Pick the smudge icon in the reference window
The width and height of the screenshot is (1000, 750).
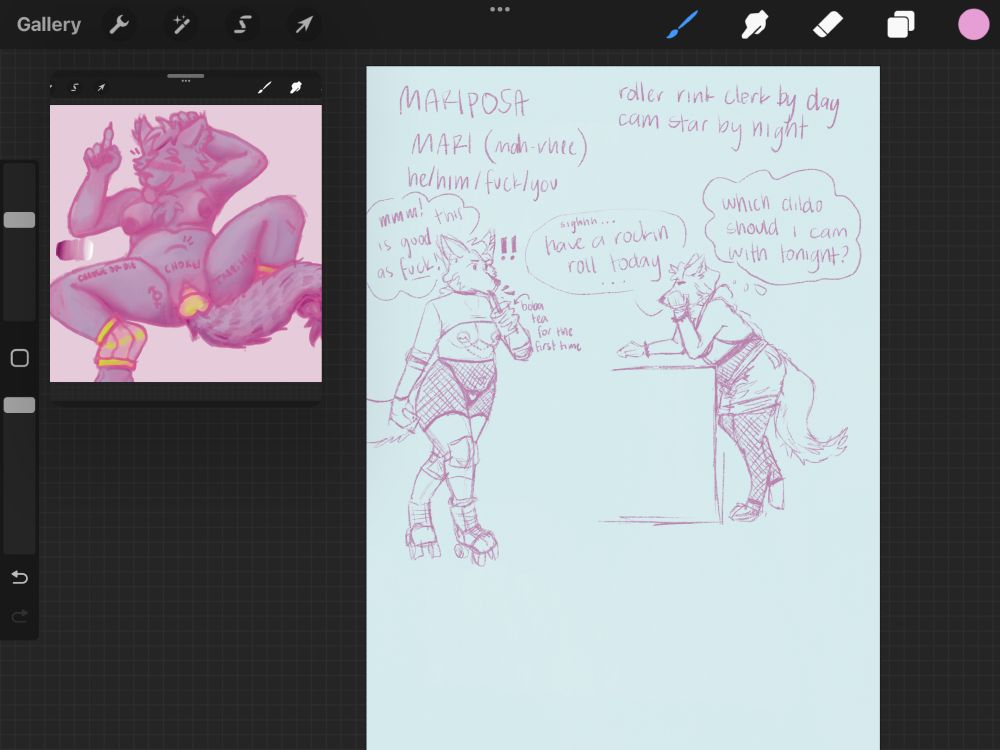pos(296,88)
